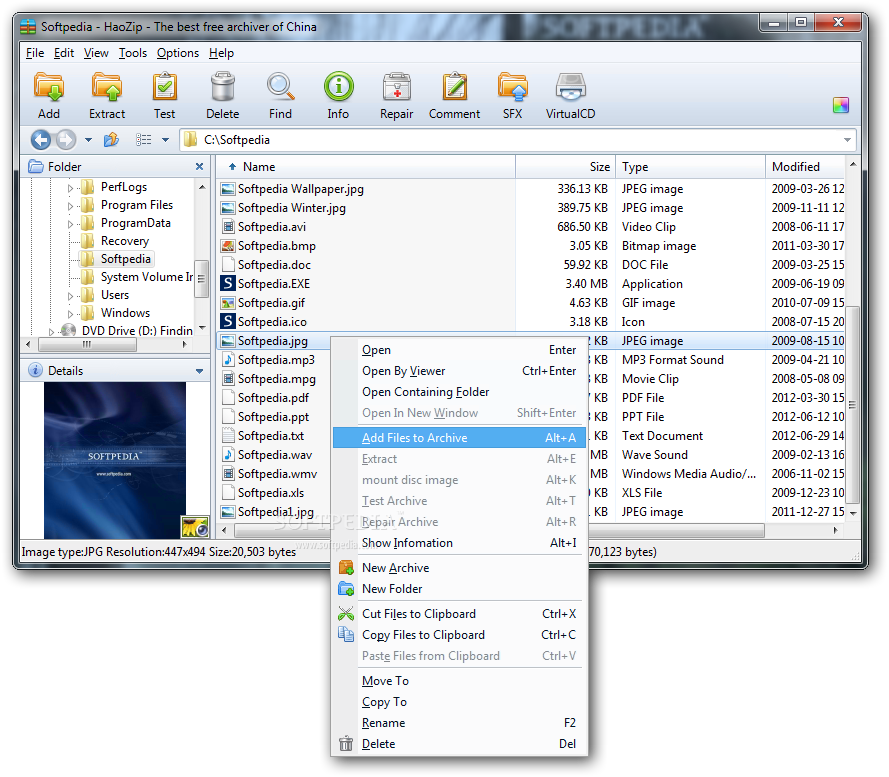Select the Softpedia.avi file row
Viewport: 889px width, 777px height.
[532, 227]
